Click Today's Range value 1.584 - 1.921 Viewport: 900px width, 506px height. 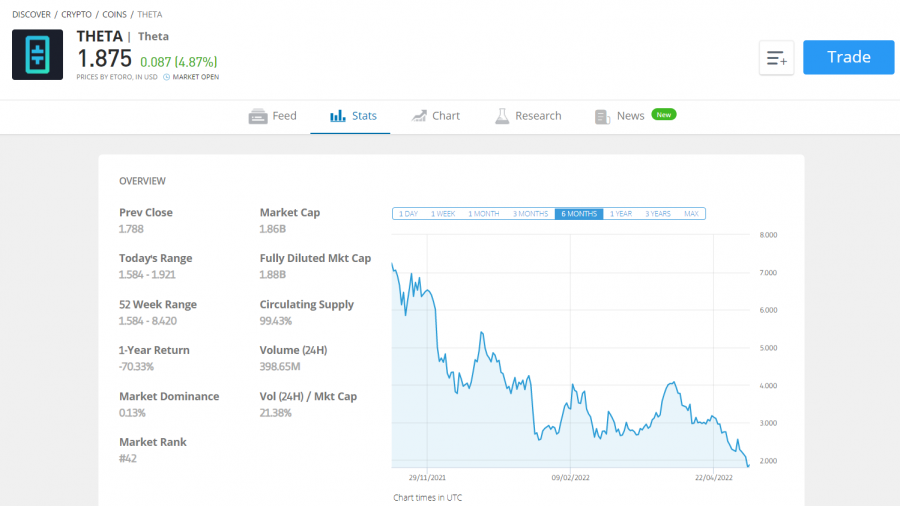(147, 275)
